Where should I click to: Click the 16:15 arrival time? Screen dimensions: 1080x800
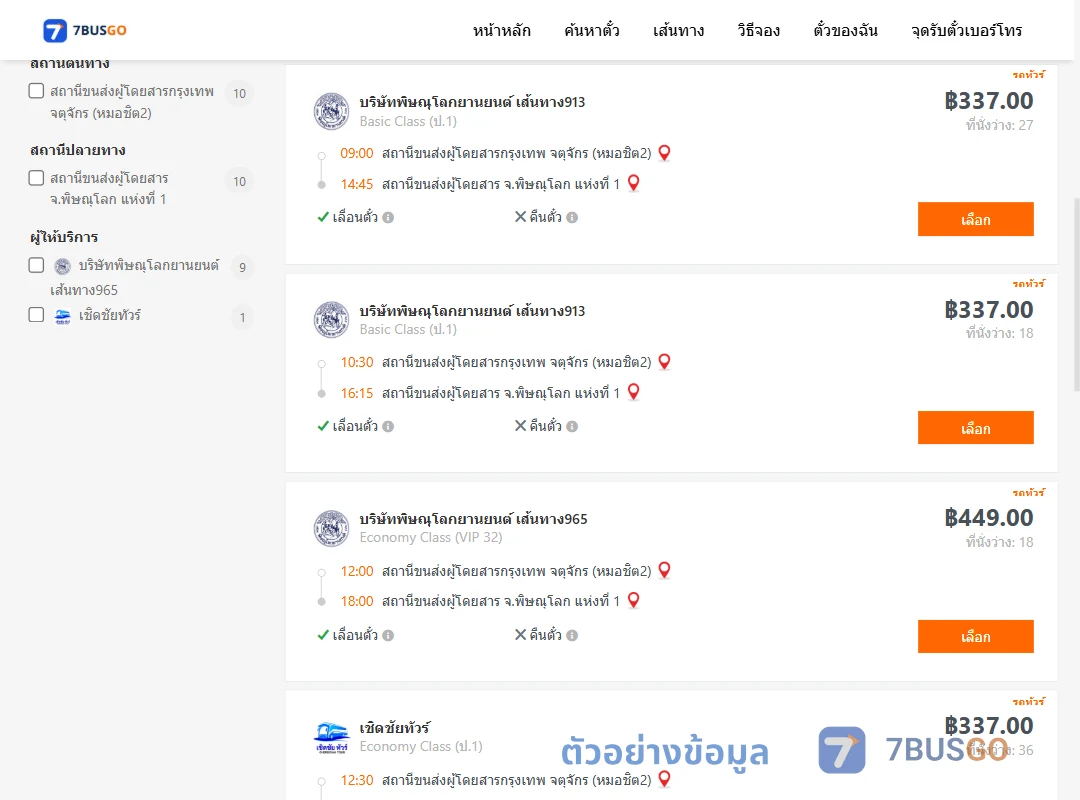coord(356,393)
